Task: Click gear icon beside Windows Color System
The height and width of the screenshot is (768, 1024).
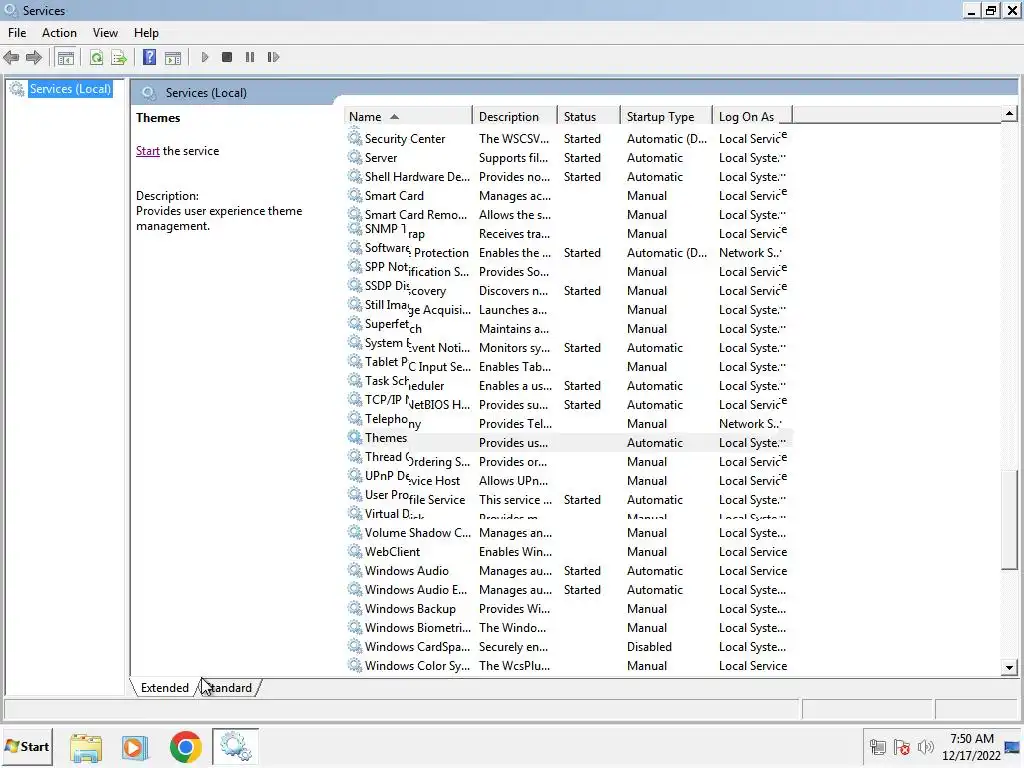Action: click(355, 665)
